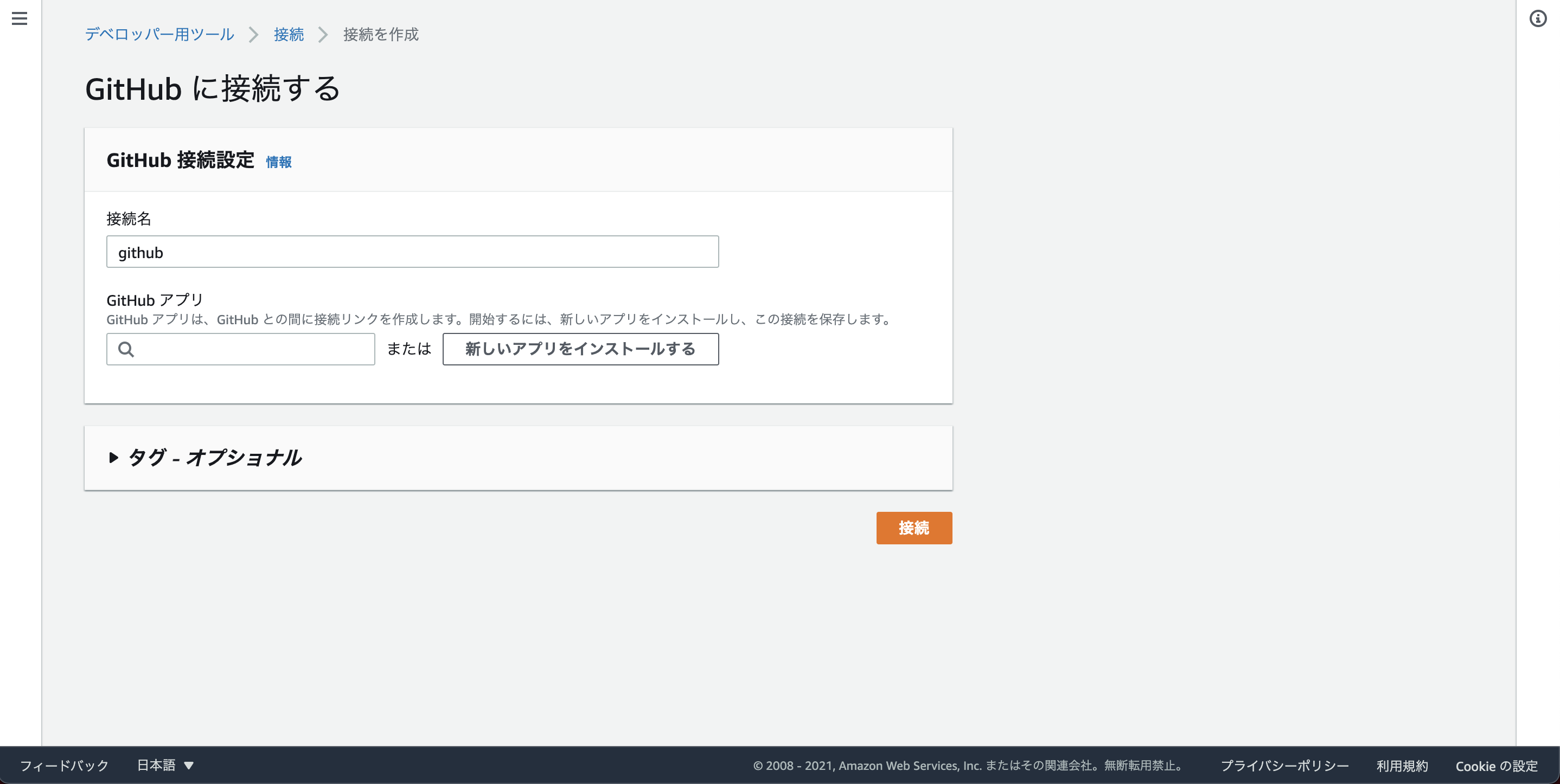Open the 接続 breadcrumb page
The image size is (1560, 784).
(287, 35)
